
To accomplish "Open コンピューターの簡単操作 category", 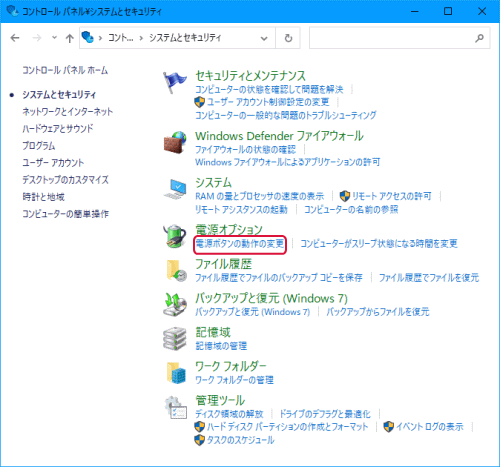I will pyautogui.click(x=65, y=214).
